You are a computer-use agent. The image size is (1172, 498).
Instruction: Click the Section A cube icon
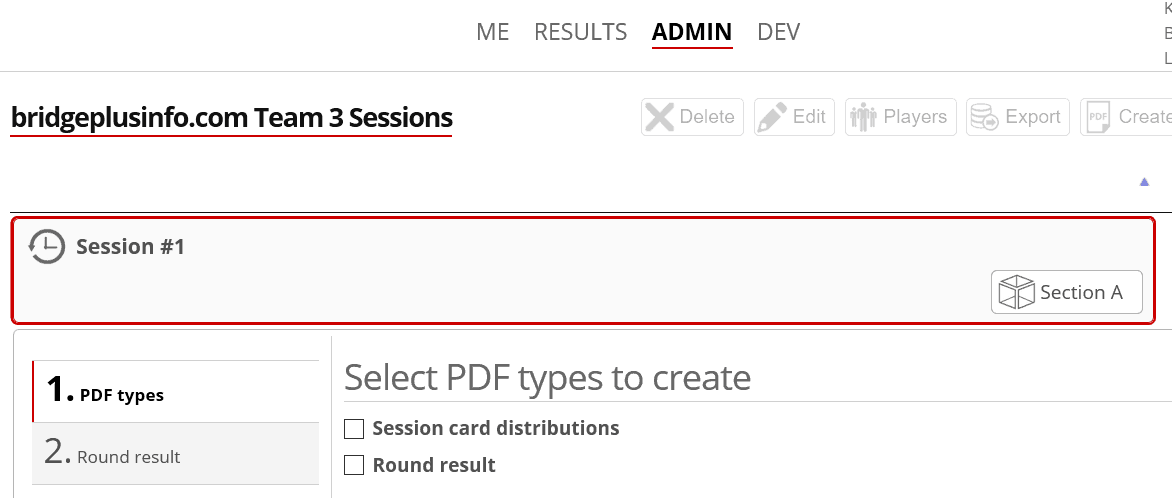tap(1017, 292)
